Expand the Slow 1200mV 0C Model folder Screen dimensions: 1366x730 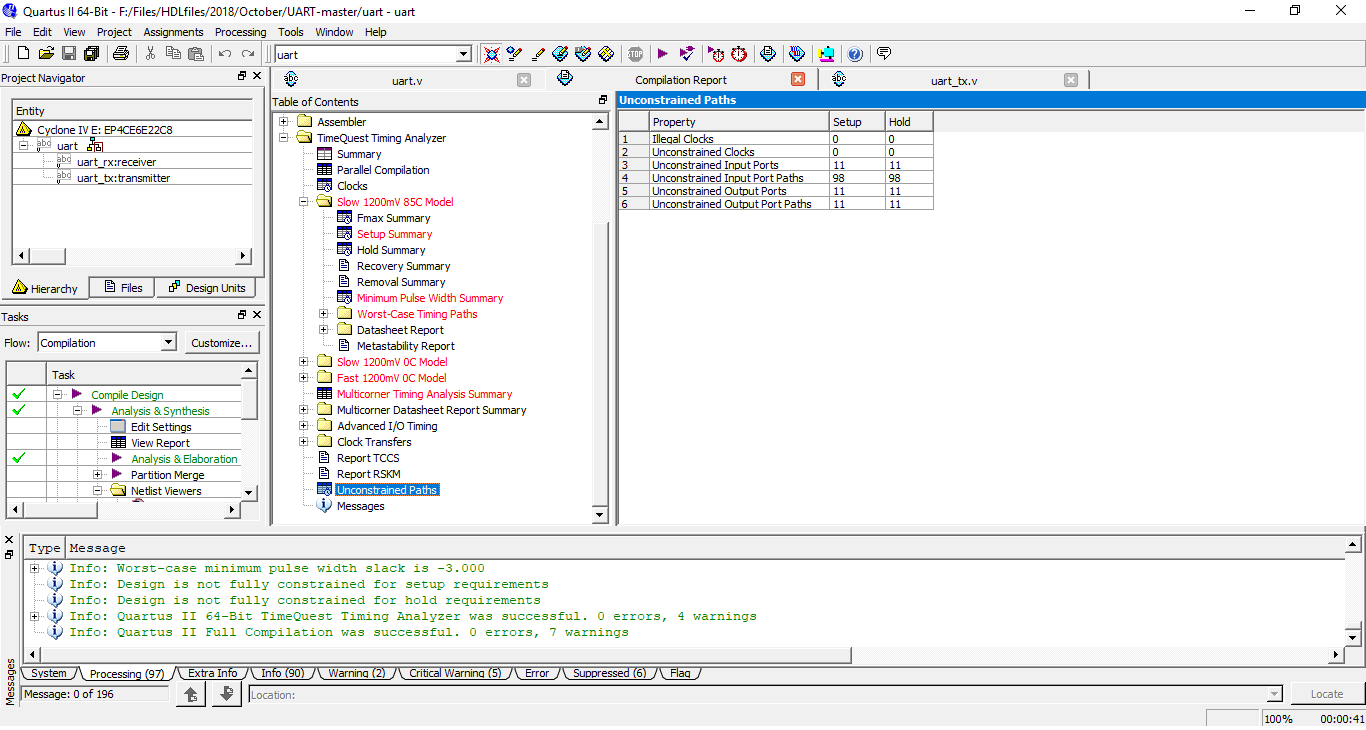(x=304, y=362)
